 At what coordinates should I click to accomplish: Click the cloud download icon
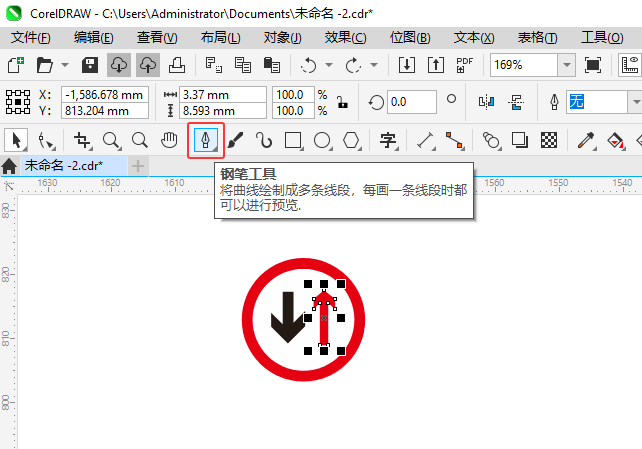click(x=119, y=65)
